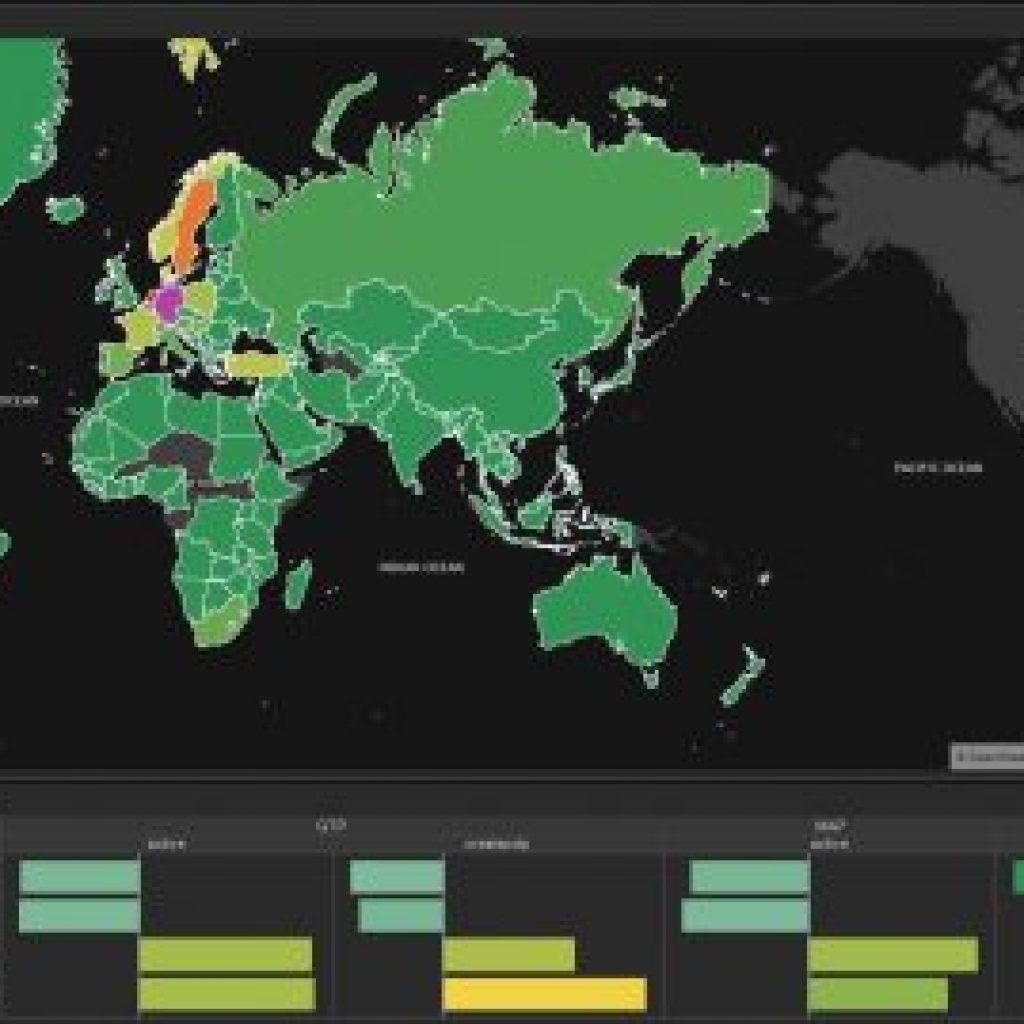The width and height of the screenshot is (1024, 1024).
Task: Click the Indian Ocean map label
Action: coord(421,567)
